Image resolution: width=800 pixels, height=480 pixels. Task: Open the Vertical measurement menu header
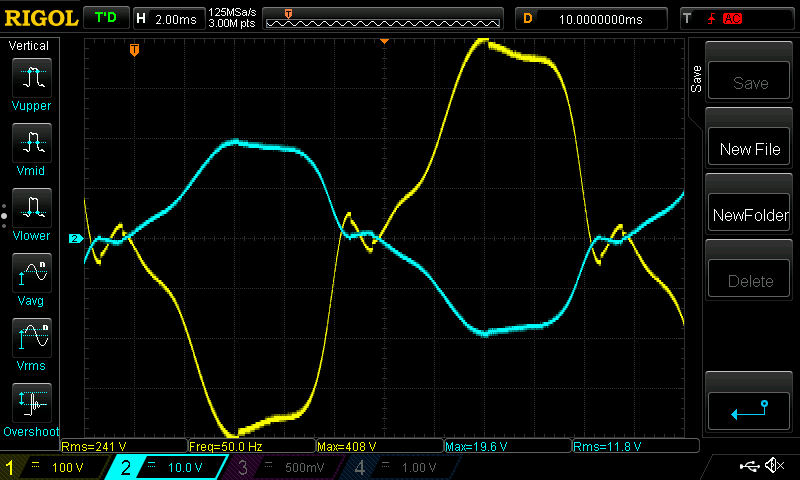[x=29, y=46]
